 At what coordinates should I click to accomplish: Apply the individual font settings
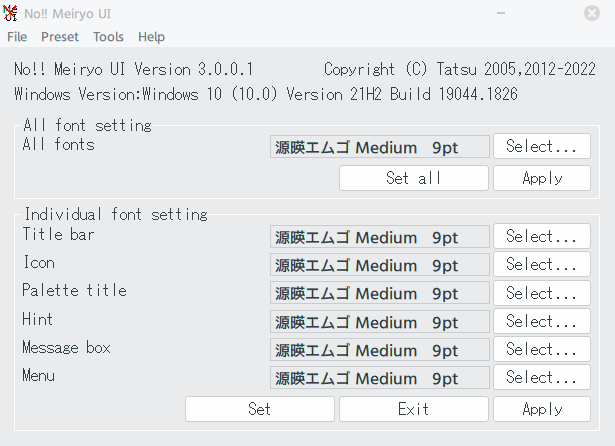(x=541, y=409)
